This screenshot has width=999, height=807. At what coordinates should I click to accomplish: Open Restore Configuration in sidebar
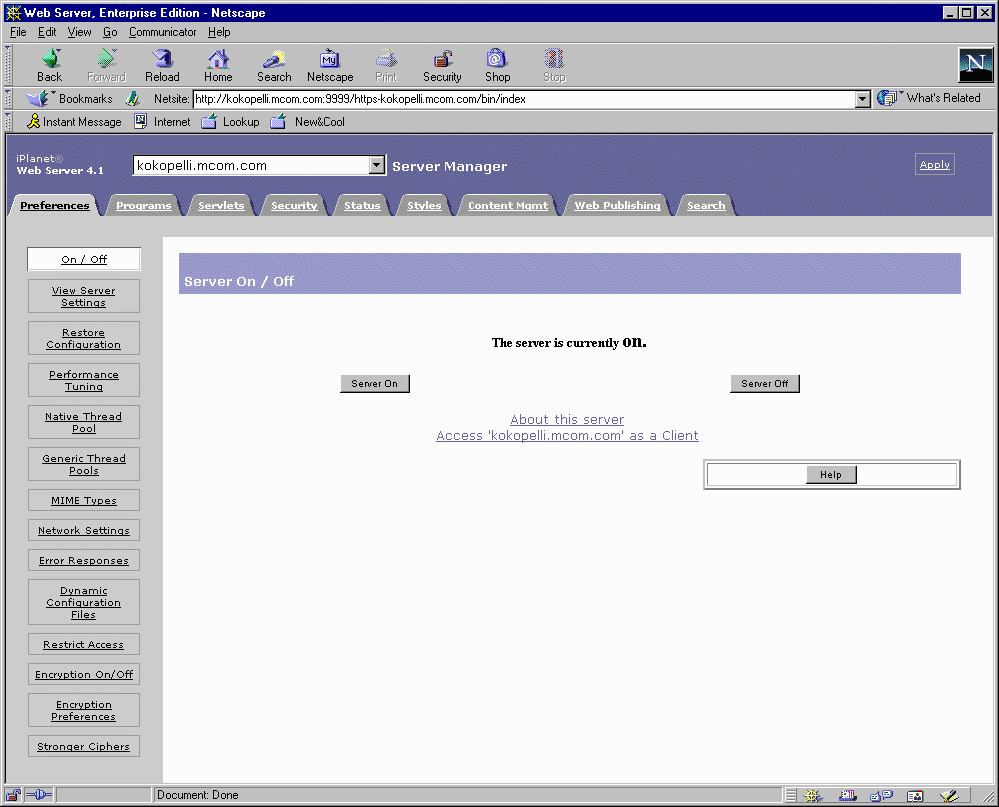(x=83, y=338)
